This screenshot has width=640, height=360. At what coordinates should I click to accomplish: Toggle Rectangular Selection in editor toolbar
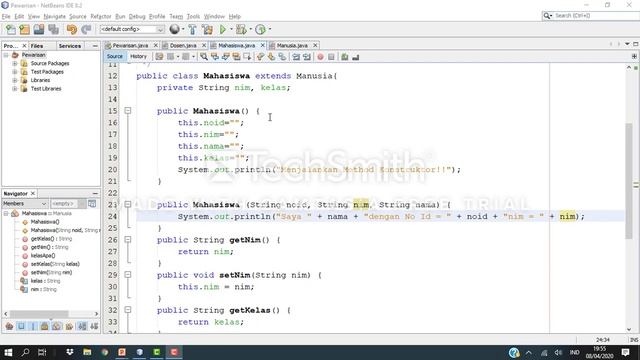247,57
